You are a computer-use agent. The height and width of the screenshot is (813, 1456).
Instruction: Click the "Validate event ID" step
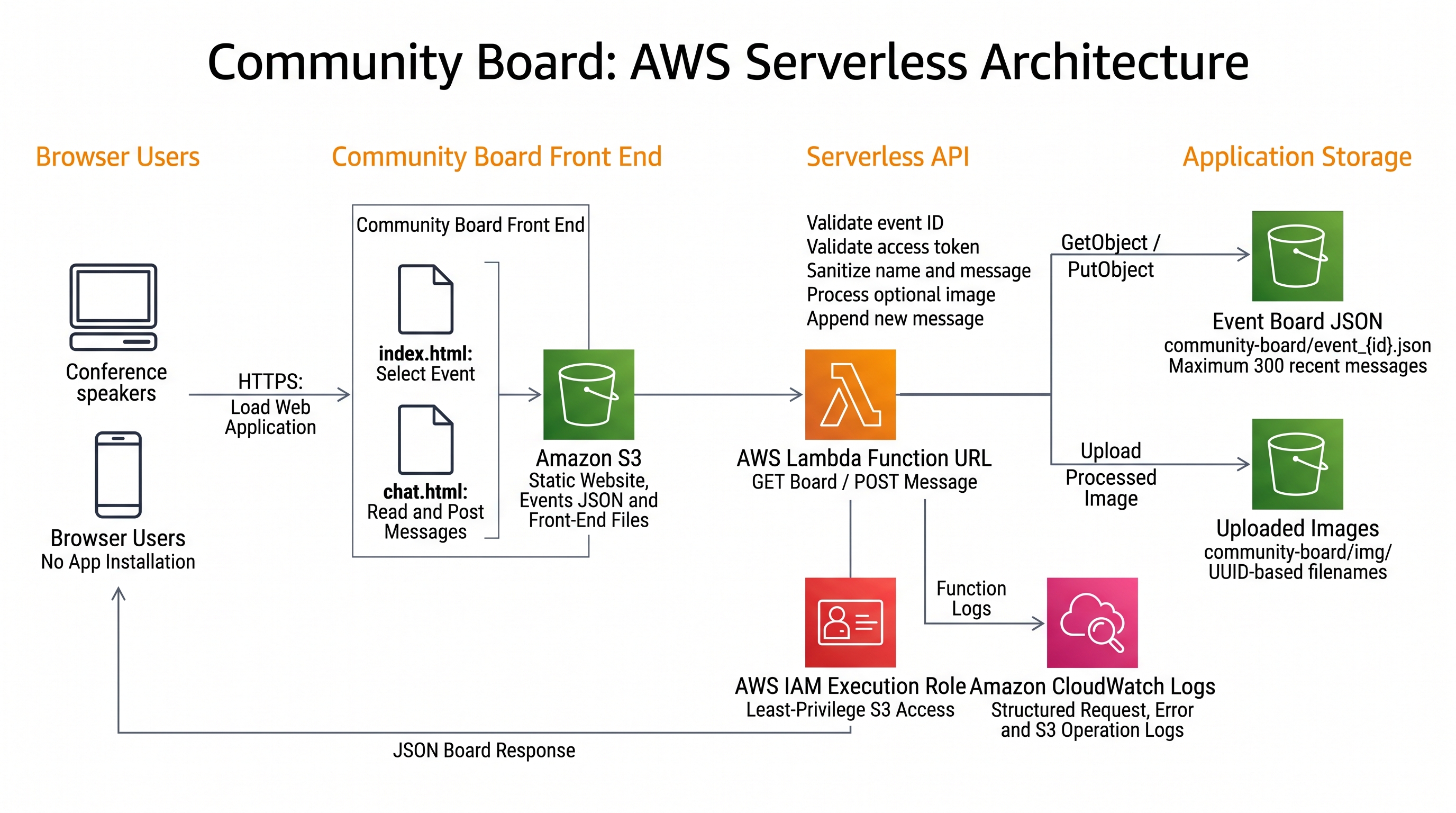pos(875,223)
